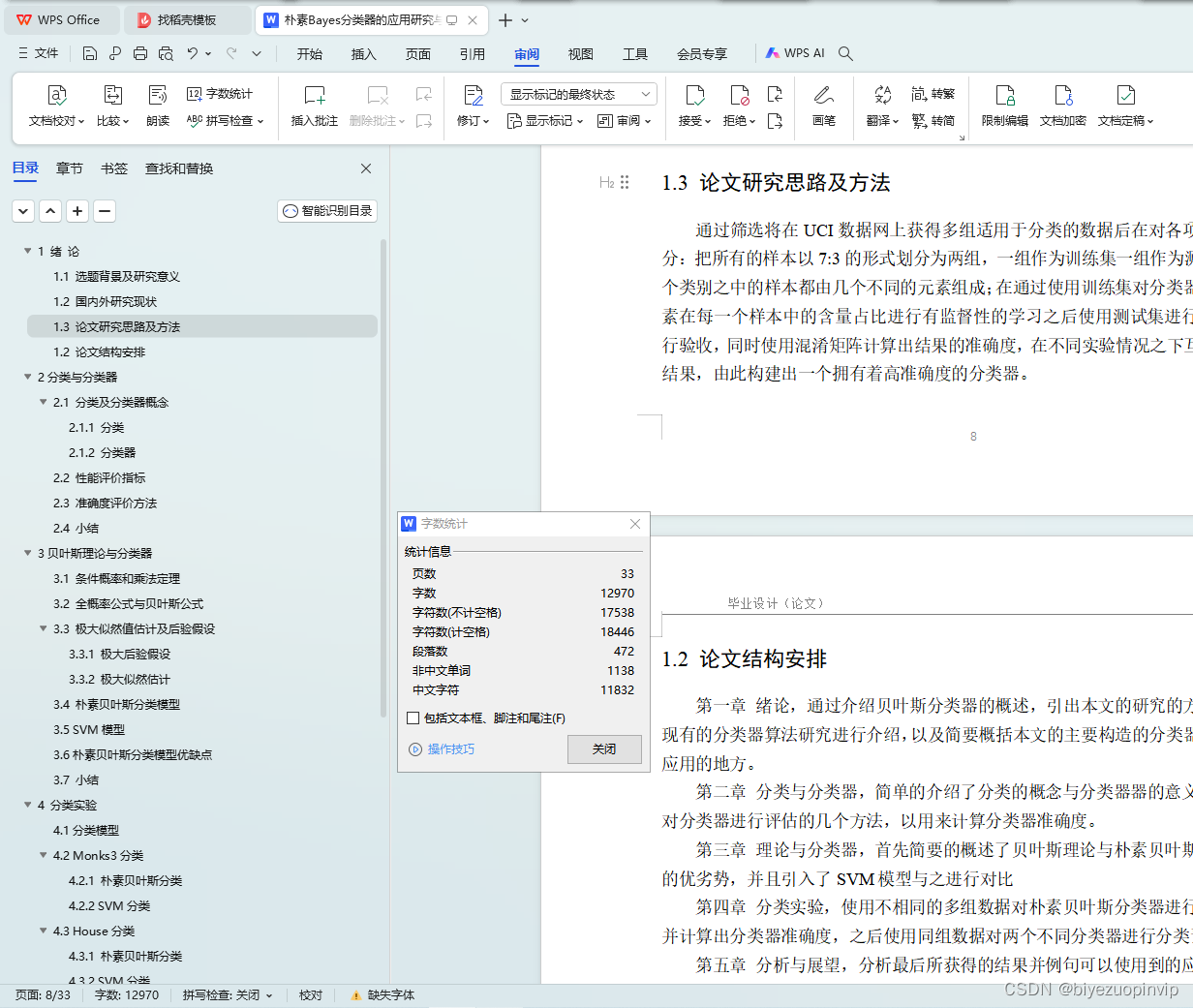Click the minus button to collapse outline level
The height and width of the screenshot is (1008, 1193).
point(105,211)
